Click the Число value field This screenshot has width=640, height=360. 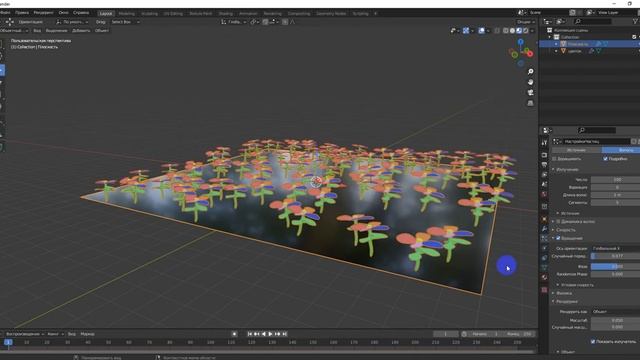616,180
